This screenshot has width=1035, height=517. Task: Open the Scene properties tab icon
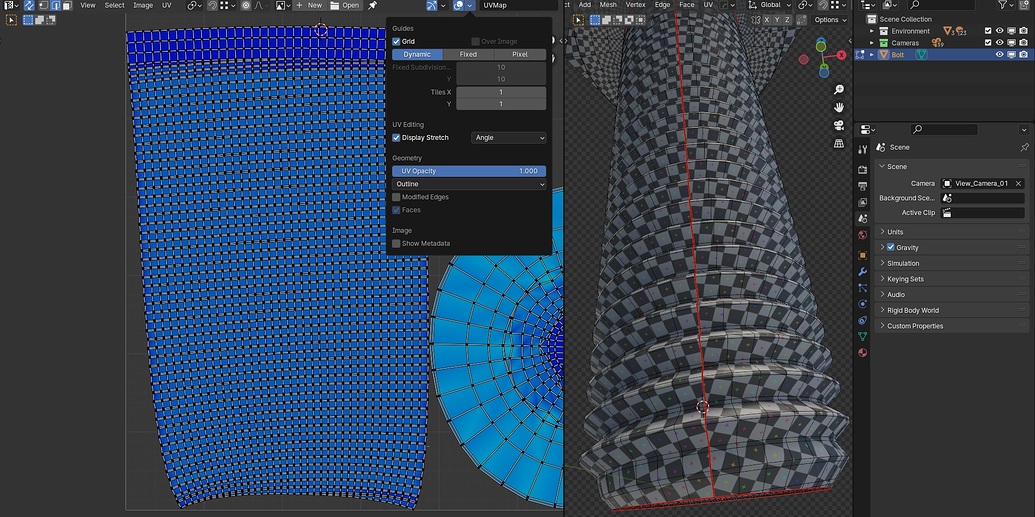[x=862, y=218]
